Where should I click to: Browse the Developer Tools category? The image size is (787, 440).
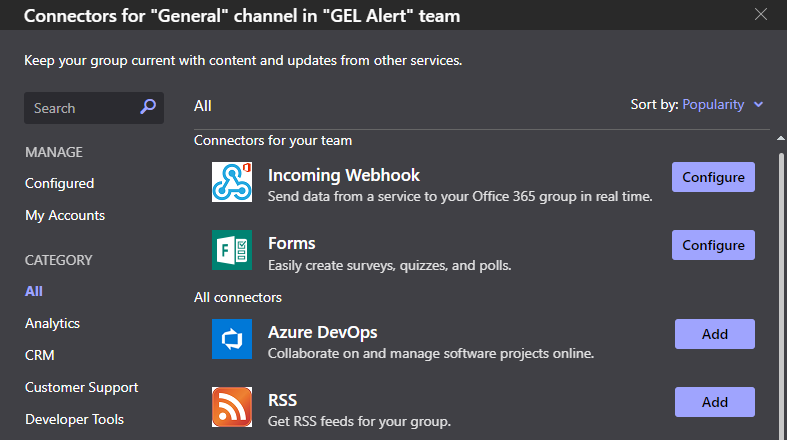pyautogui.click(x=74, y=419)
